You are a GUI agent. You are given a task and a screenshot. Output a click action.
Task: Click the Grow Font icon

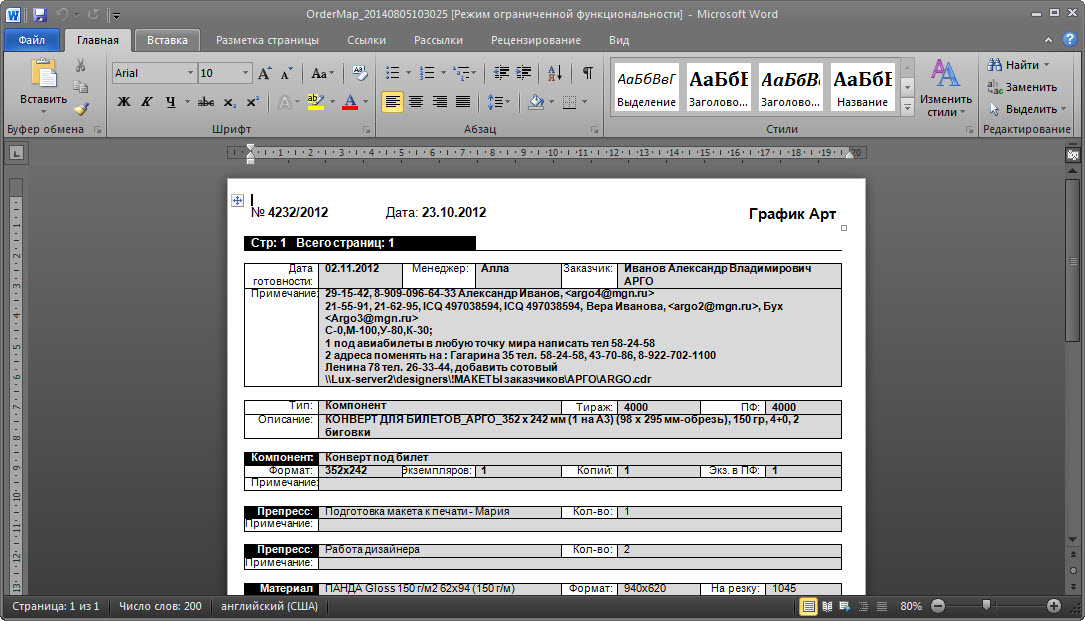pyautogui.click(x=264, y=73)
